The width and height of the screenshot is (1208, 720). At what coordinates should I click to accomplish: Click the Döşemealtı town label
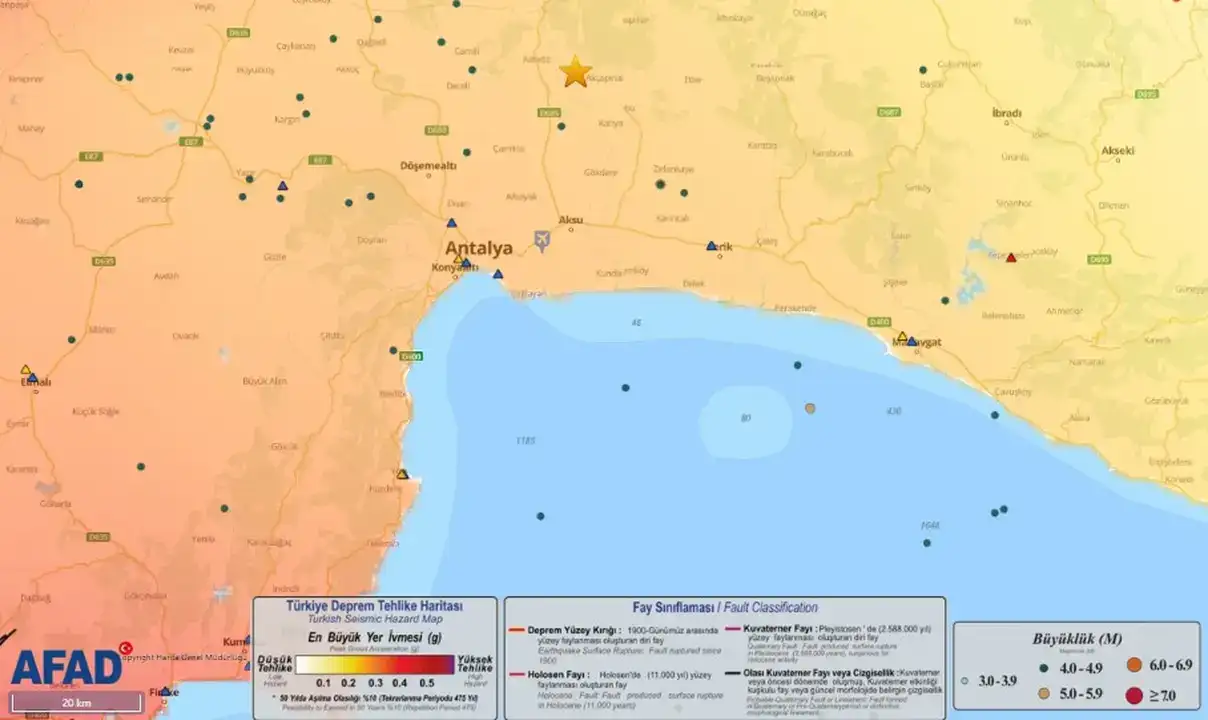(428, 166)
